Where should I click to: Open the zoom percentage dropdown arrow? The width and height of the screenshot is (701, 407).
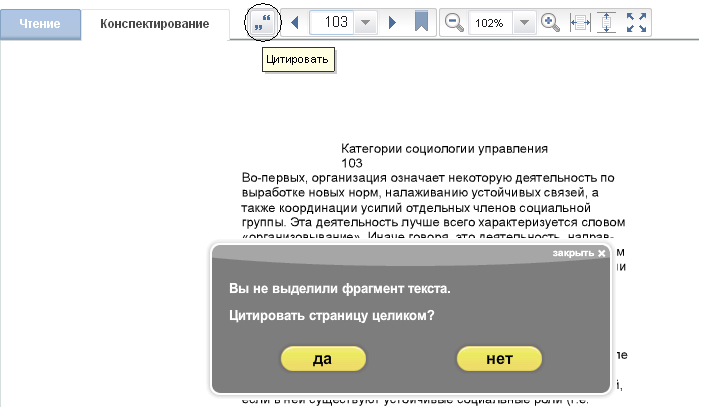[x=524, y=22]
